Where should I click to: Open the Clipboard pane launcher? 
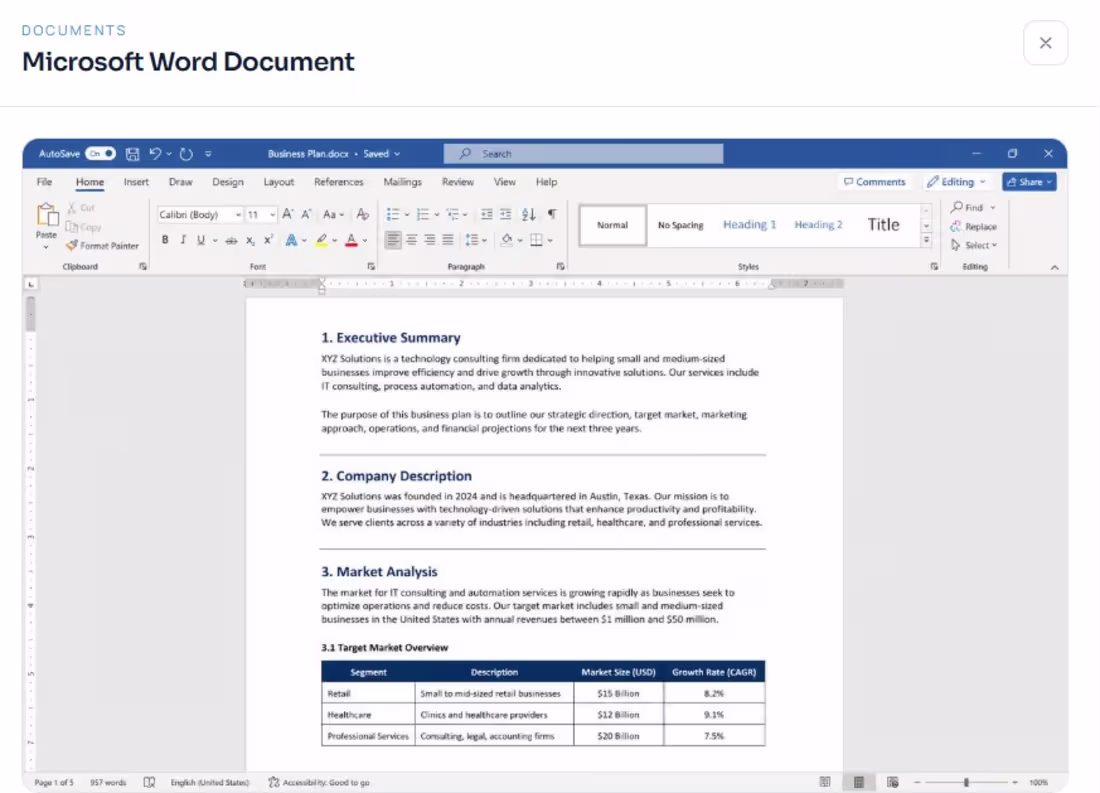(x=142, y=267)
